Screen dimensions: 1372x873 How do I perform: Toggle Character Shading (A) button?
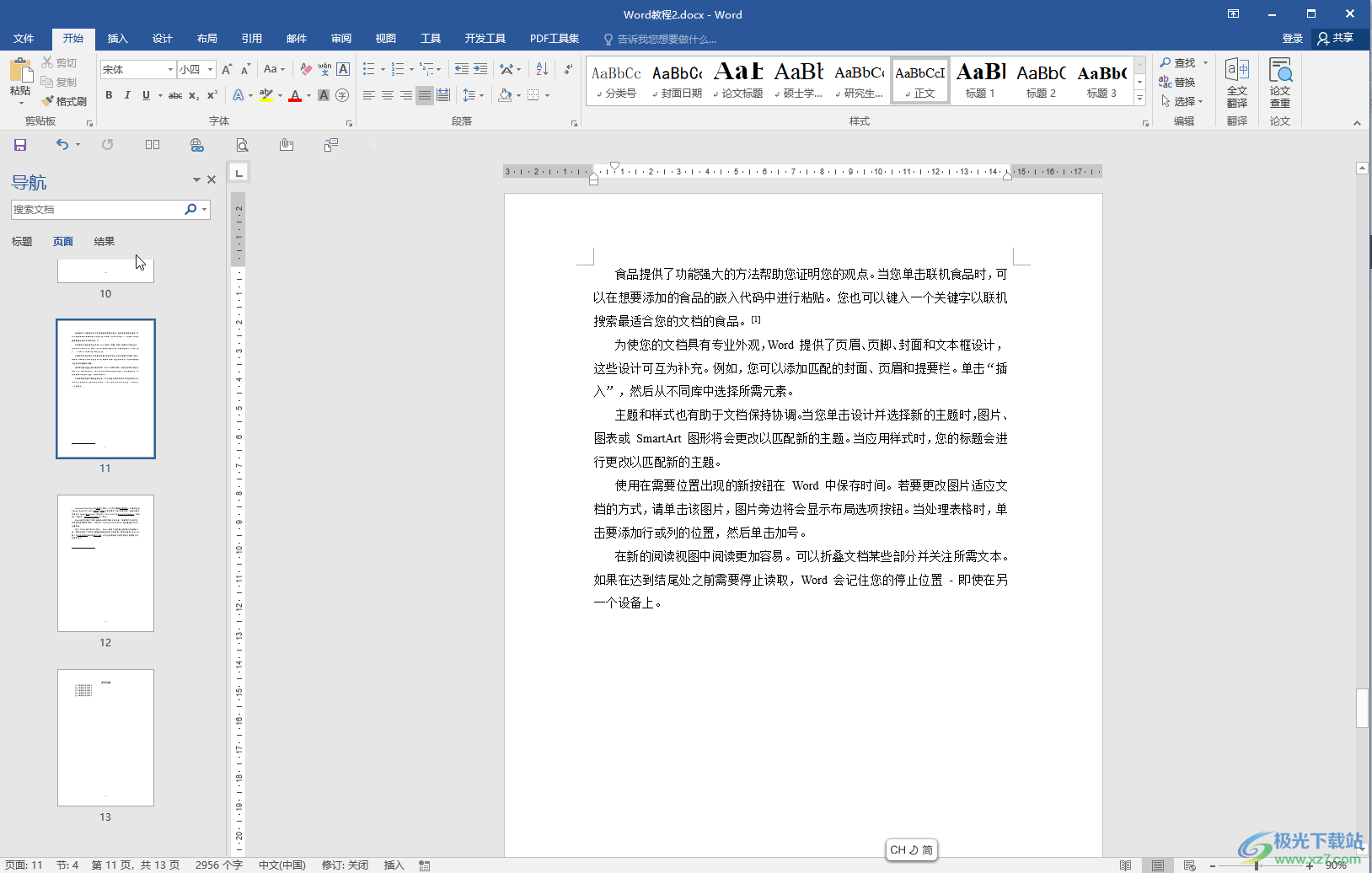(x=324, y=95)
